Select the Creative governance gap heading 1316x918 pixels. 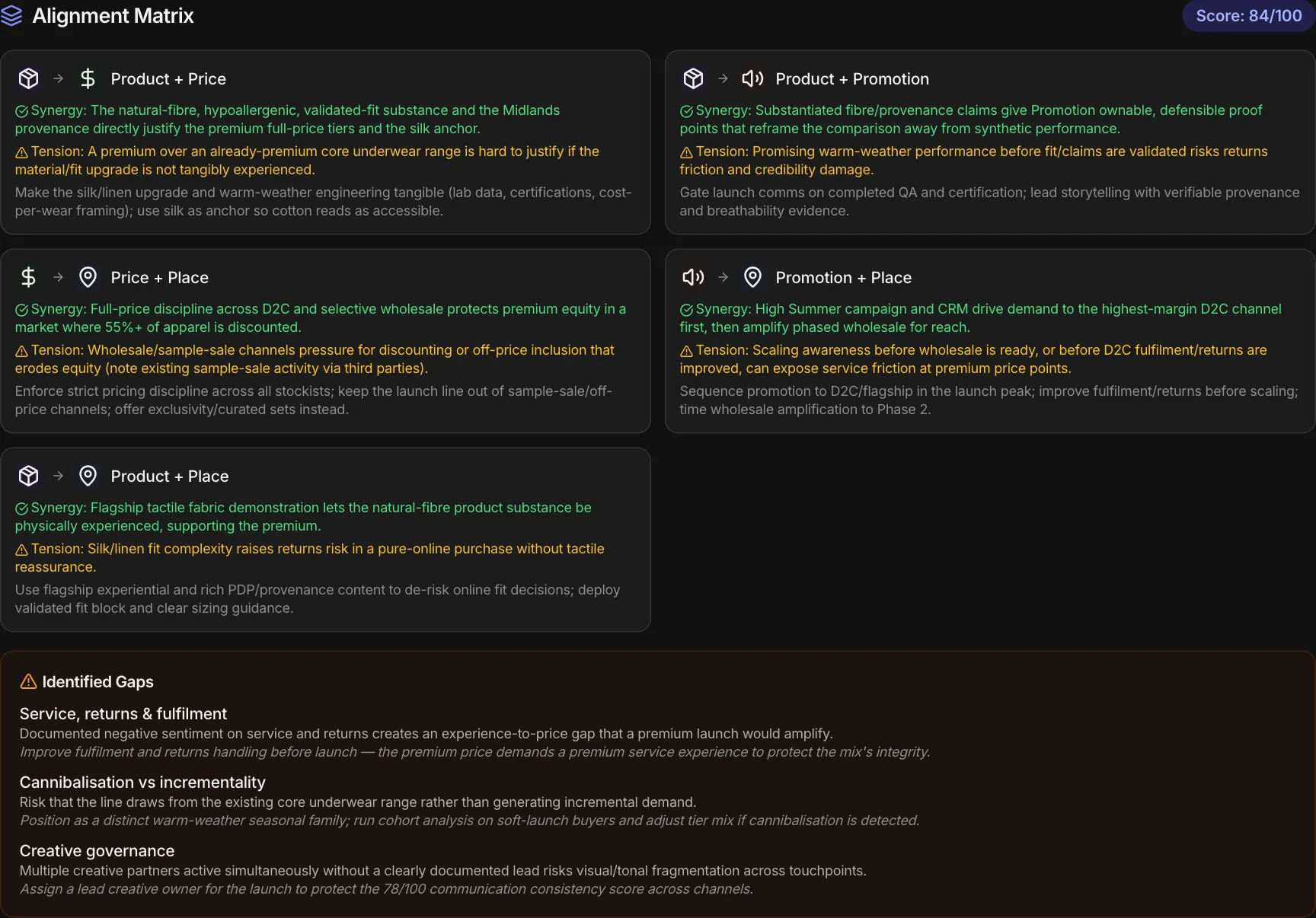tap(97, 851)
